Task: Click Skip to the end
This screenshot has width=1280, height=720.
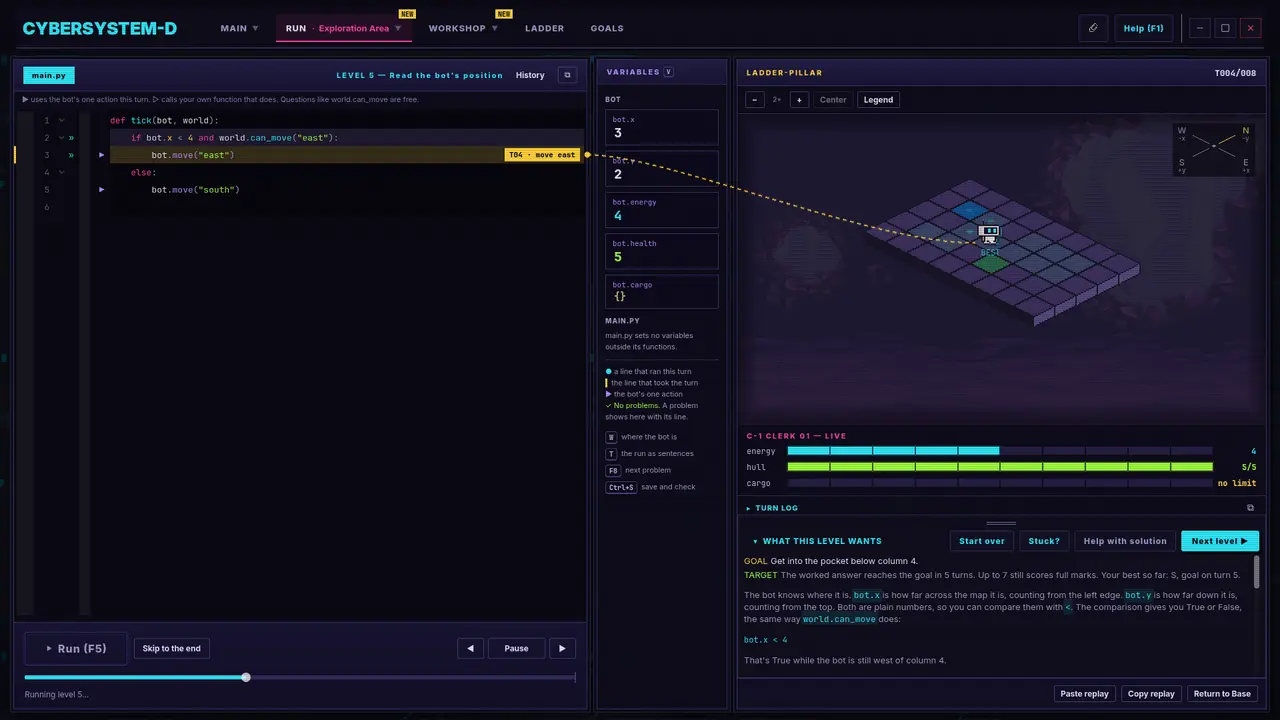Action: (172, 648)
